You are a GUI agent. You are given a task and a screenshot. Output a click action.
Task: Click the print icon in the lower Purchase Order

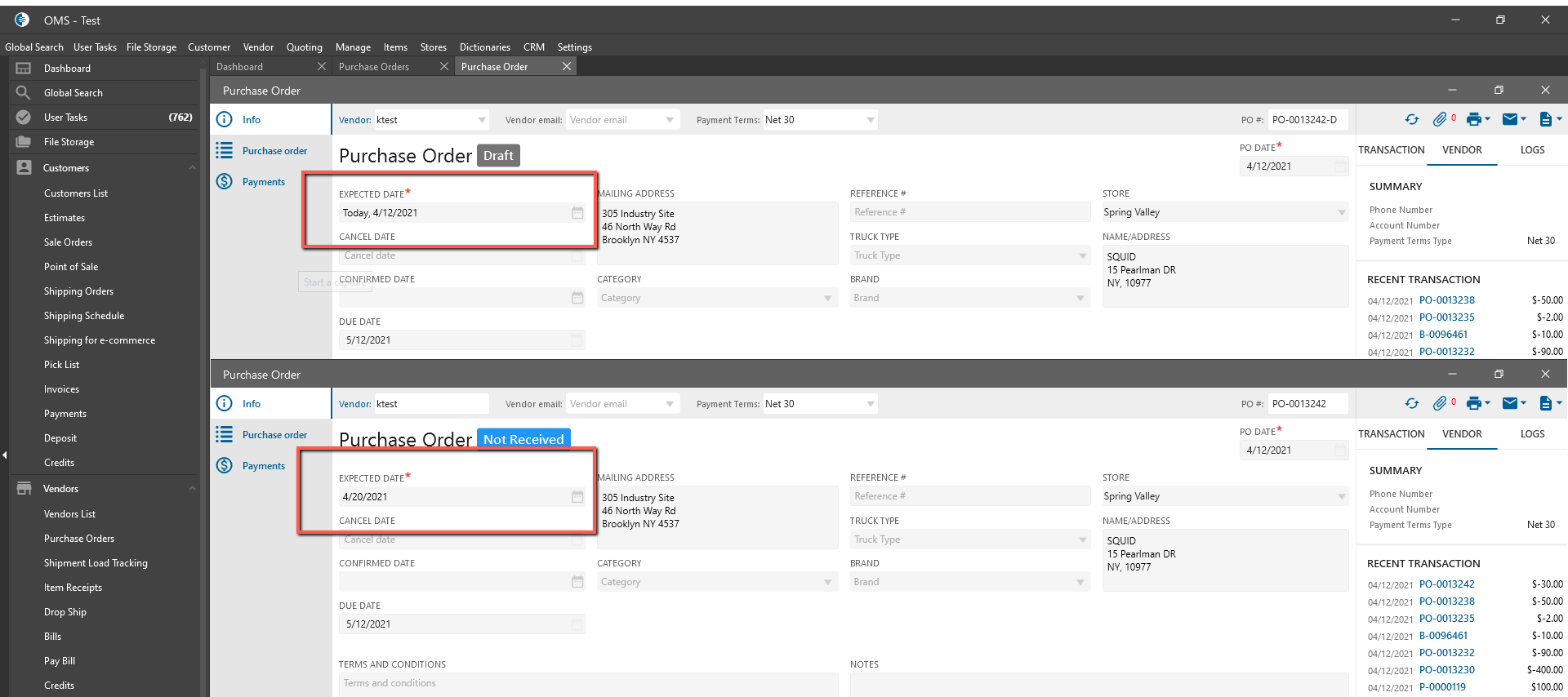click(1473, 403)
